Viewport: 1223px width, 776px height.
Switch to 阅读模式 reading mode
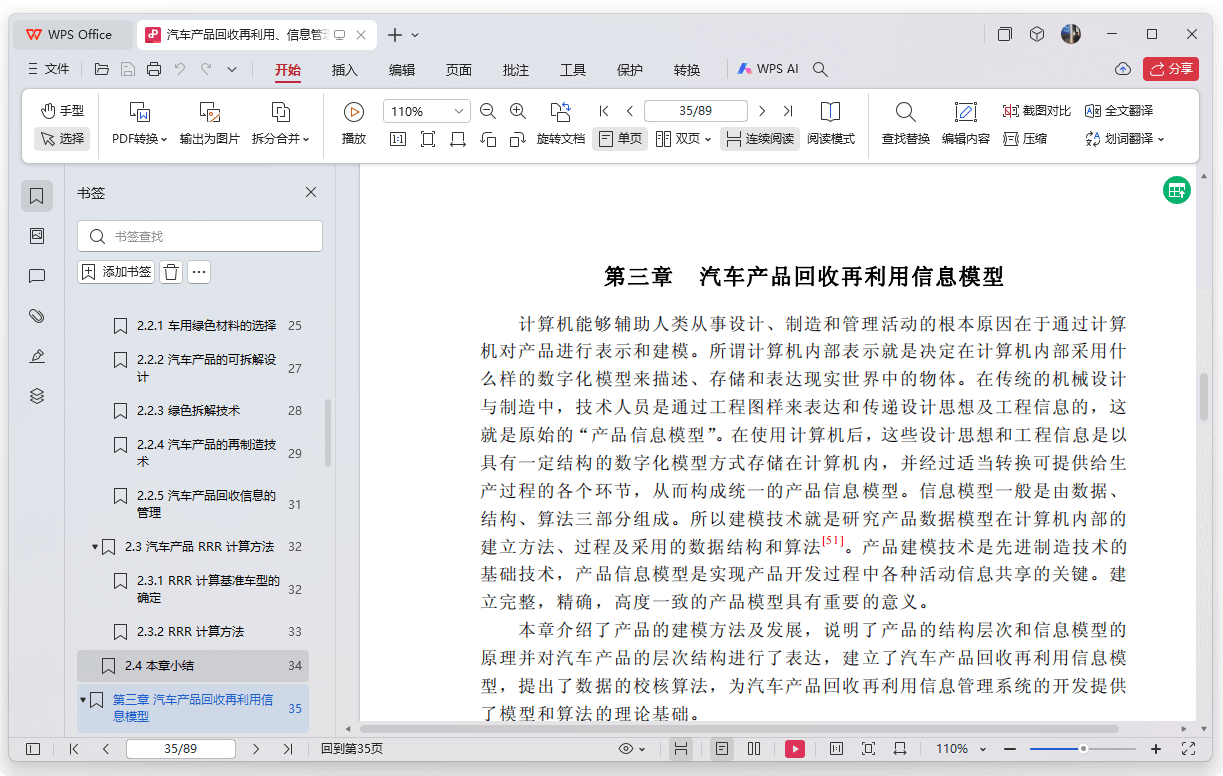click(x=831, y=124)
